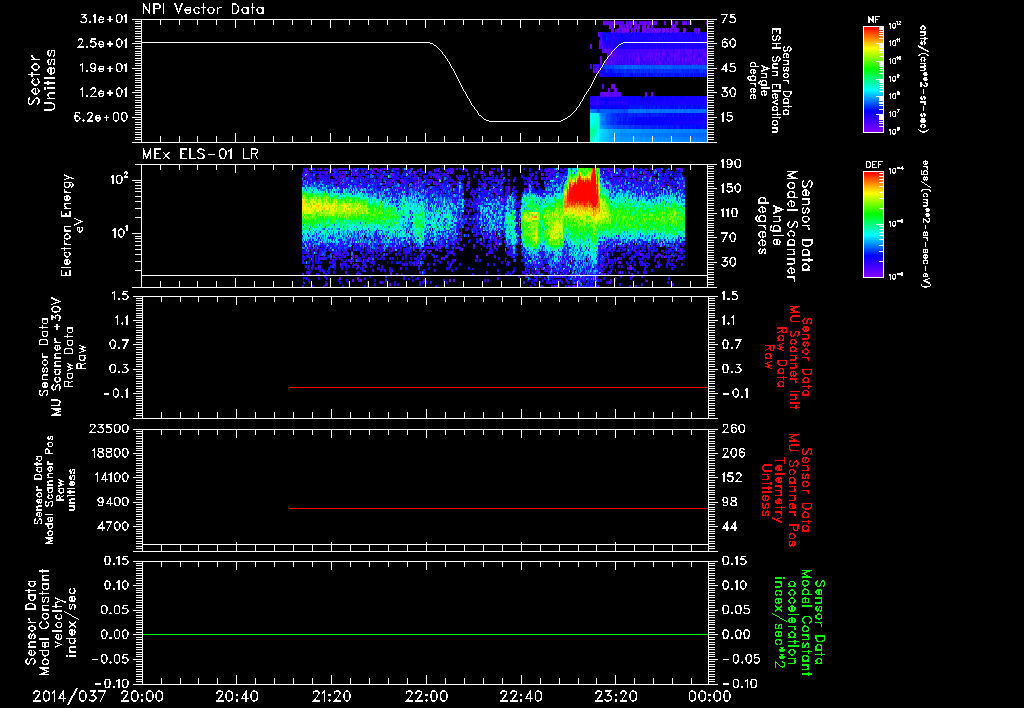Click the 'Sector Unitless' axis title

point(42,80)
